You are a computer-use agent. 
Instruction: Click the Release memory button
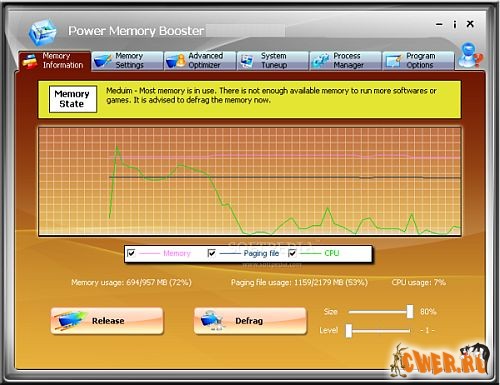click(x=107, y=321)
